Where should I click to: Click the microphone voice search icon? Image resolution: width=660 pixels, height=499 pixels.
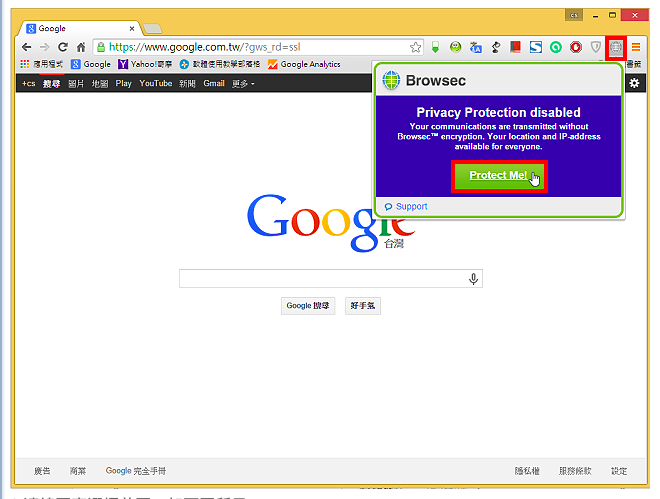[474, 279]
